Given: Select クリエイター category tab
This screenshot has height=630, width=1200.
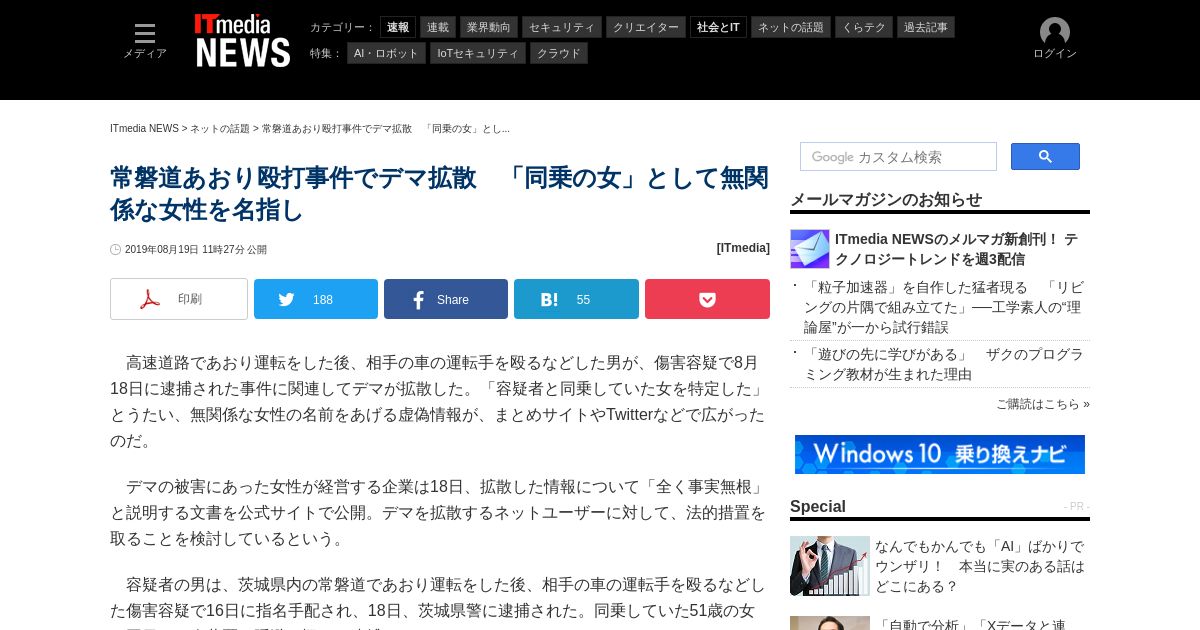Looking at the screenshot, I should (x=646, y=27).
